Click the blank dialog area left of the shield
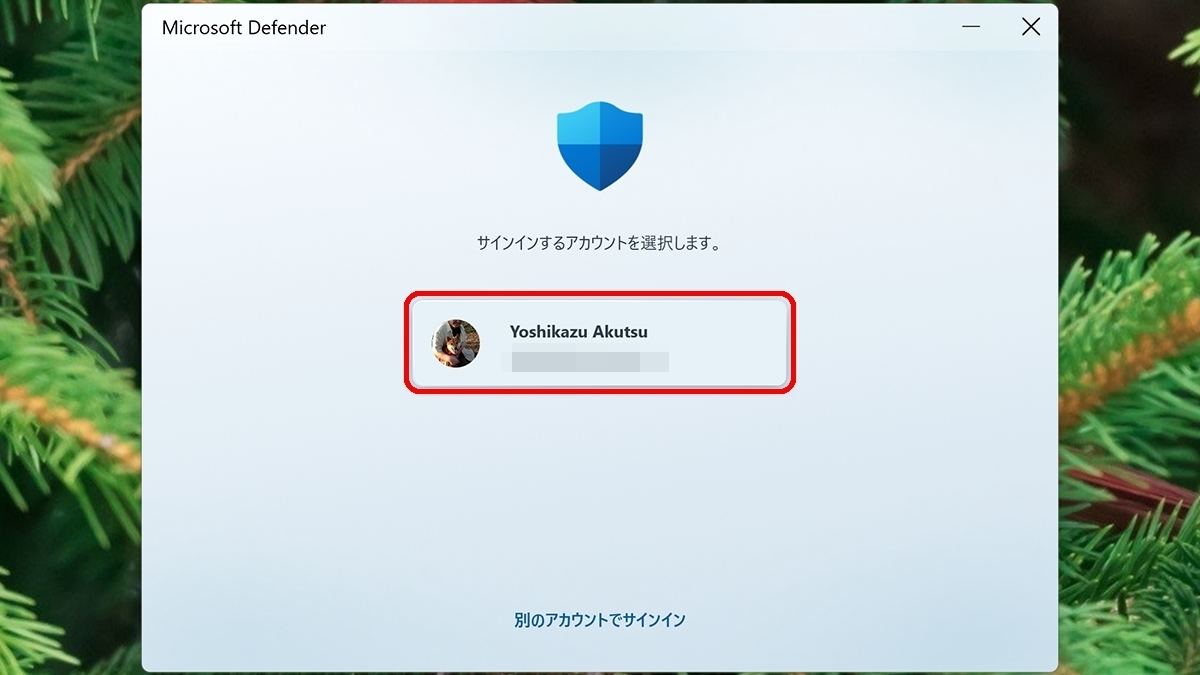1200x675 pixels. 350,145
